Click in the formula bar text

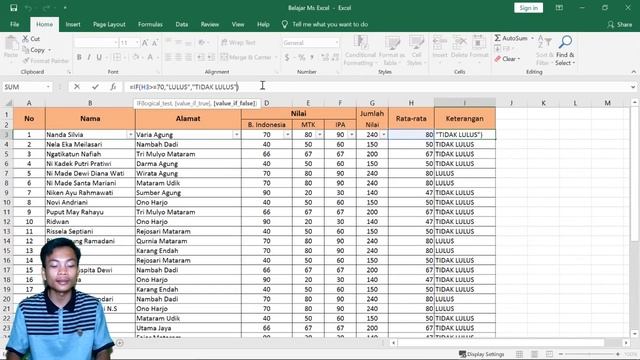coord(183,87)
